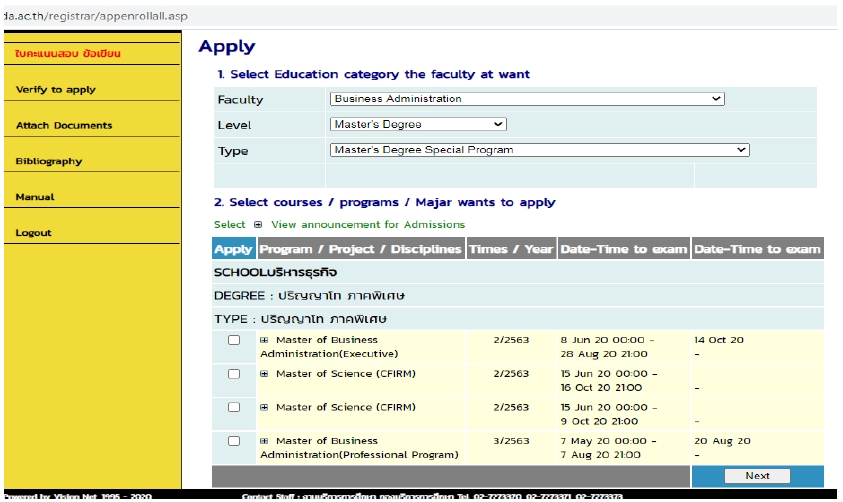Select checkbox for CFIRM ending 9 Oct 20

tap(234, 408)
